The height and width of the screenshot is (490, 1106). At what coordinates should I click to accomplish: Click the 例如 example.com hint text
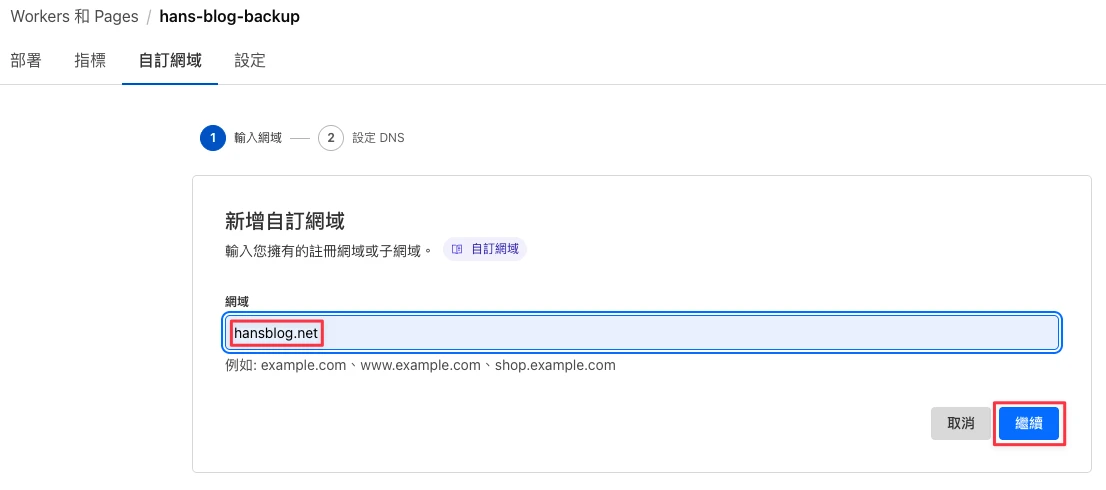click(x=420, y=366)
